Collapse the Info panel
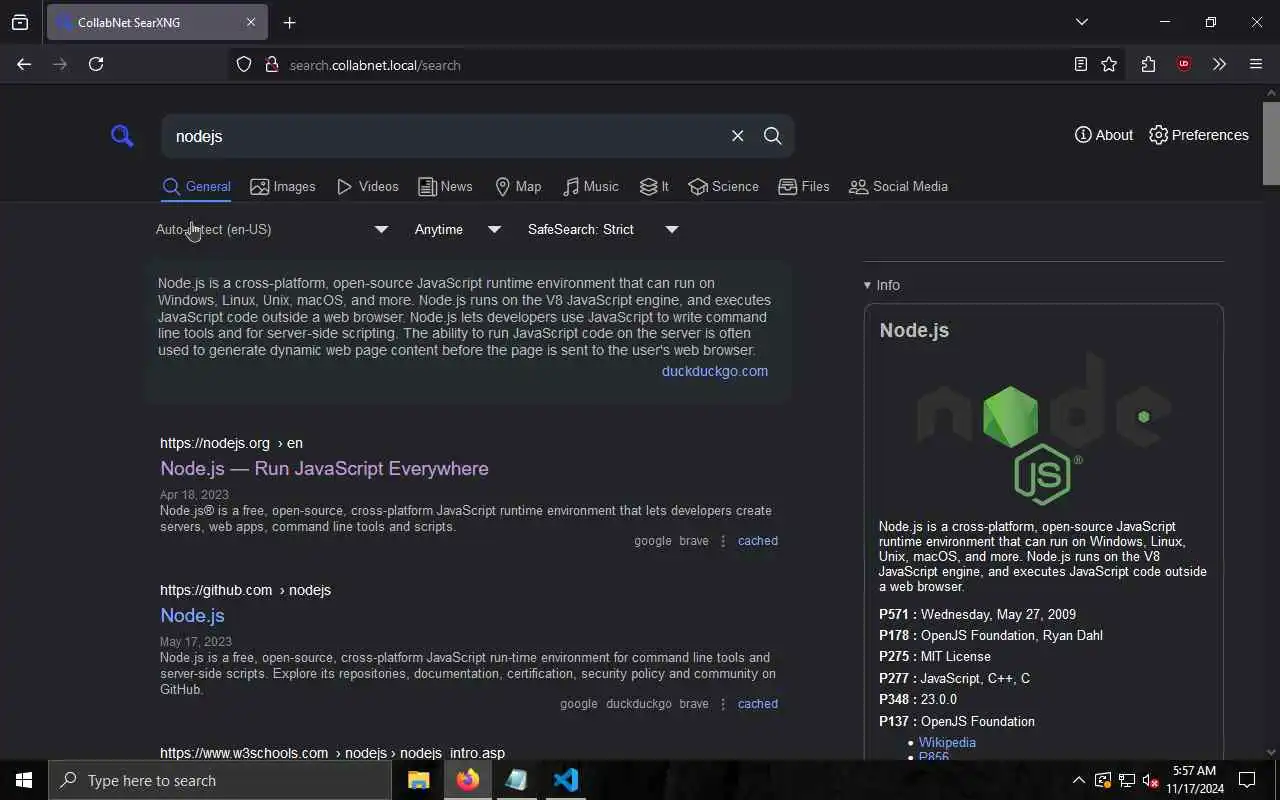 click(x=882, y=285)
